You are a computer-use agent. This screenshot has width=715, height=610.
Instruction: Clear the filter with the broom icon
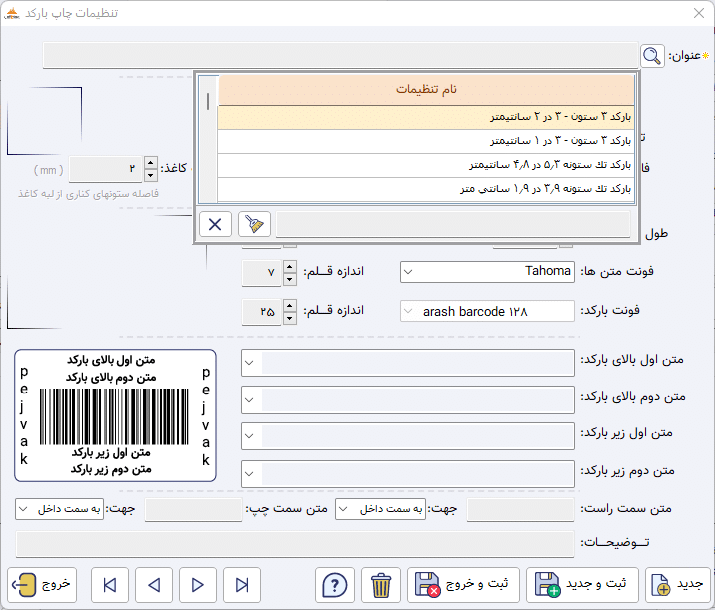tap(254, 224)
